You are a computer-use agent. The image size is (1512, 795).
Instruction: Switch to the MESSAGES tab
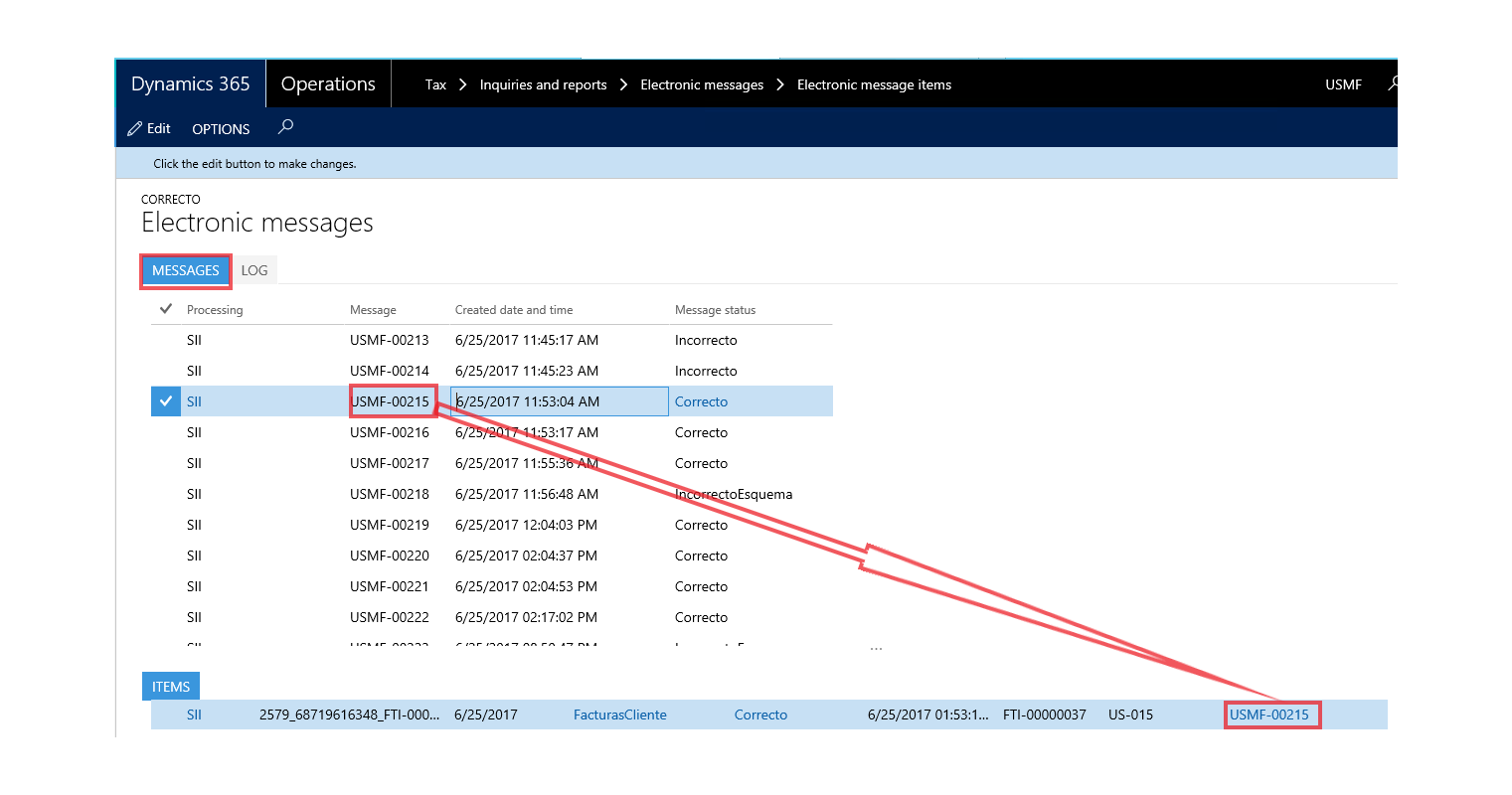(x=186, y=270)
